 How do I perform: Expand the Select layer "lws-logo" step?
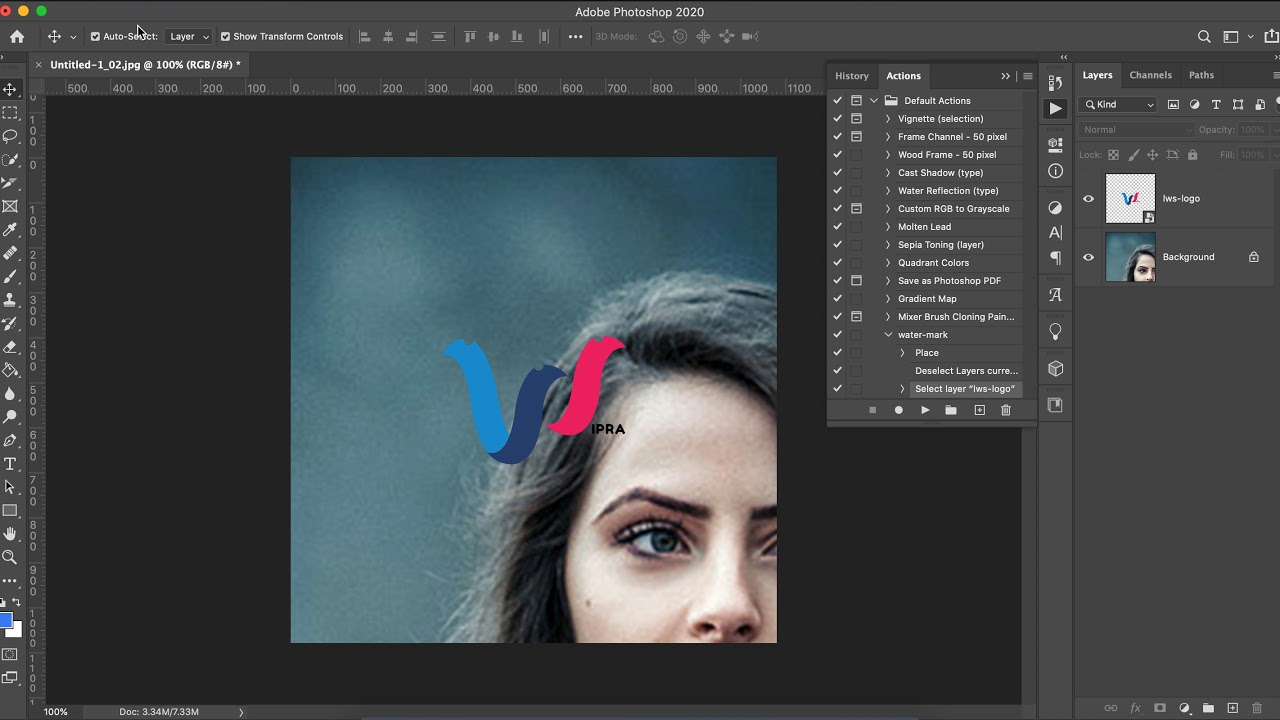click(902, 389)
